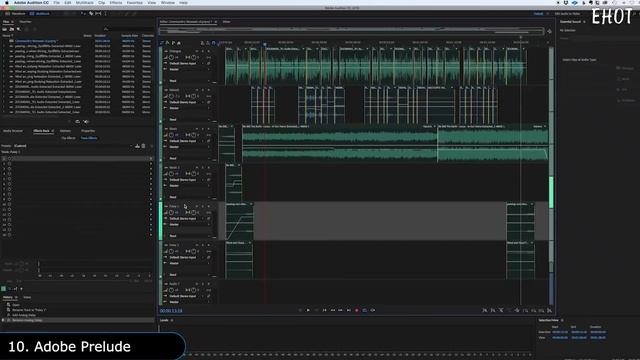This screenshot has height=360, width=640.
Task: Click the Clip Effects button
Action: (68, 138)
